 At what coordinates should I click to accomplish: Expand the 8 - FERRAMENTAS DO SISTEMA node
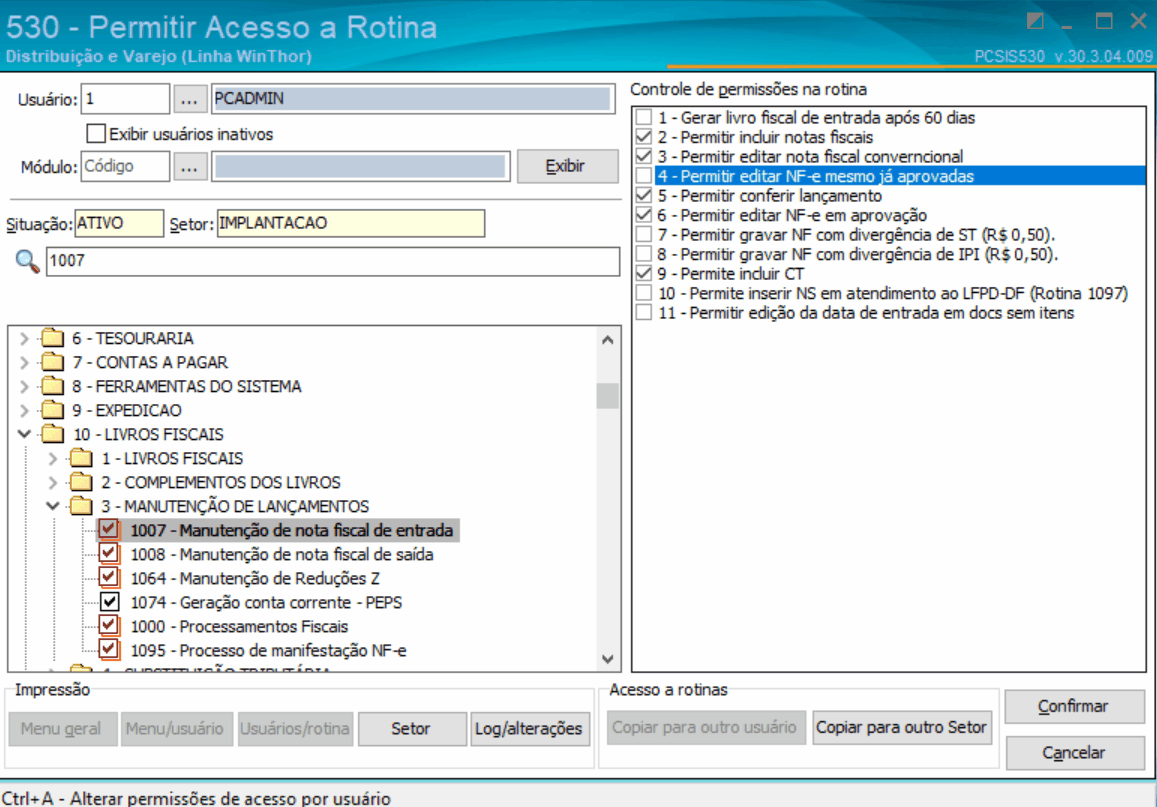coord(24,387)
